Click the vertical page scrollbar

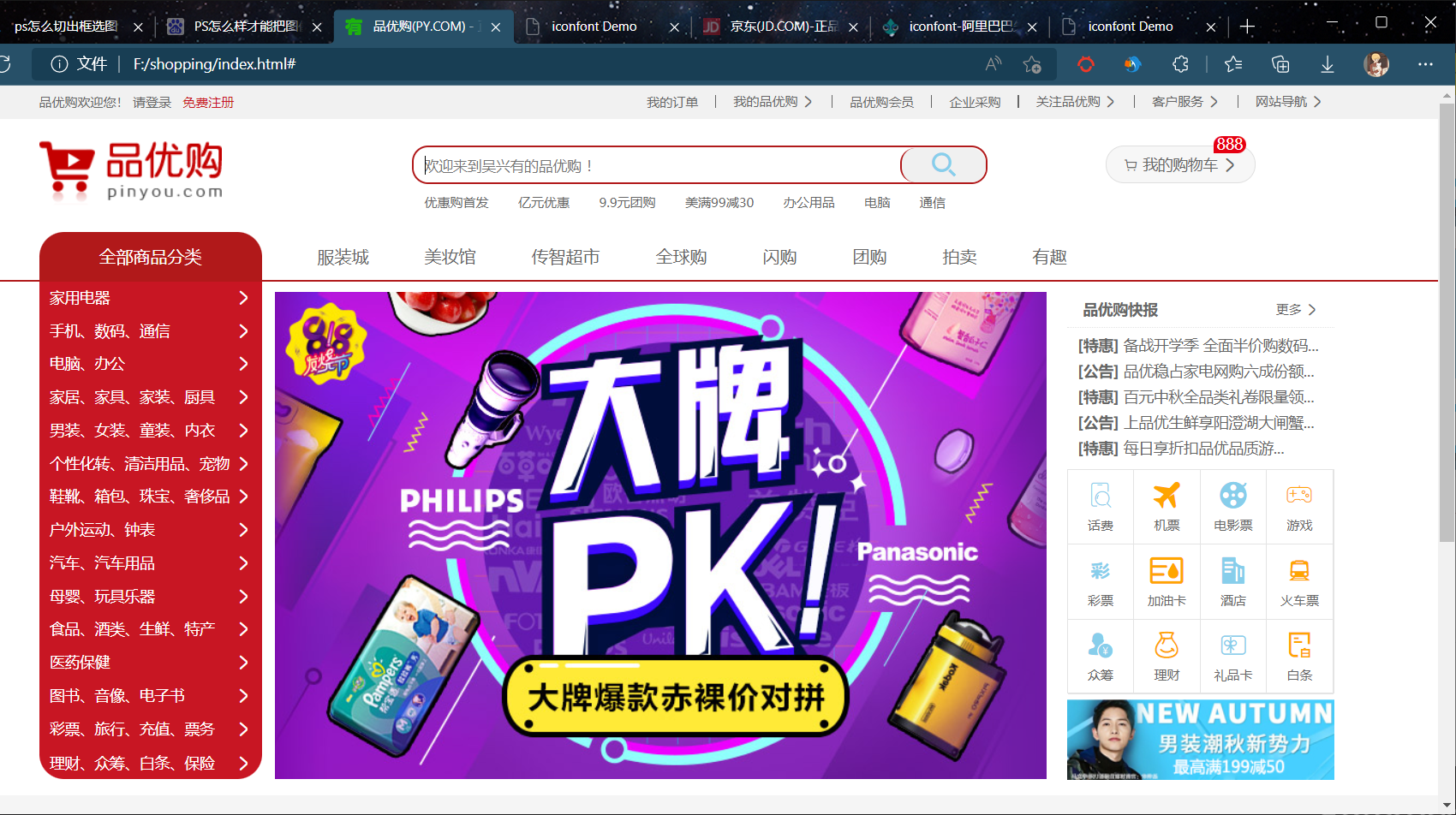1447,325
